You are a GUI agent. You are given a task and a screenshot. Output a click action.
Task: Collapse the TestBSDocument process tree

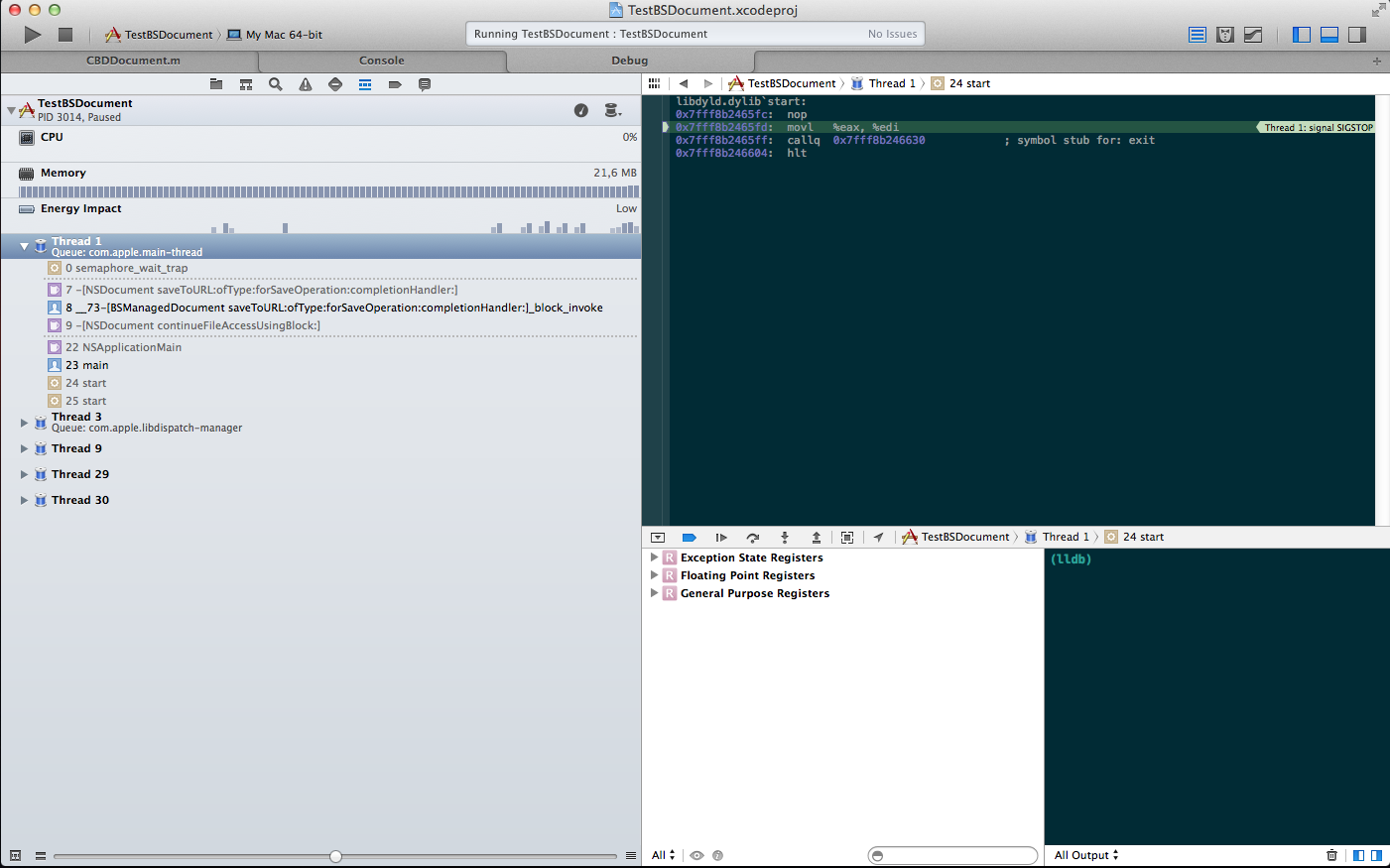[11, 110]
